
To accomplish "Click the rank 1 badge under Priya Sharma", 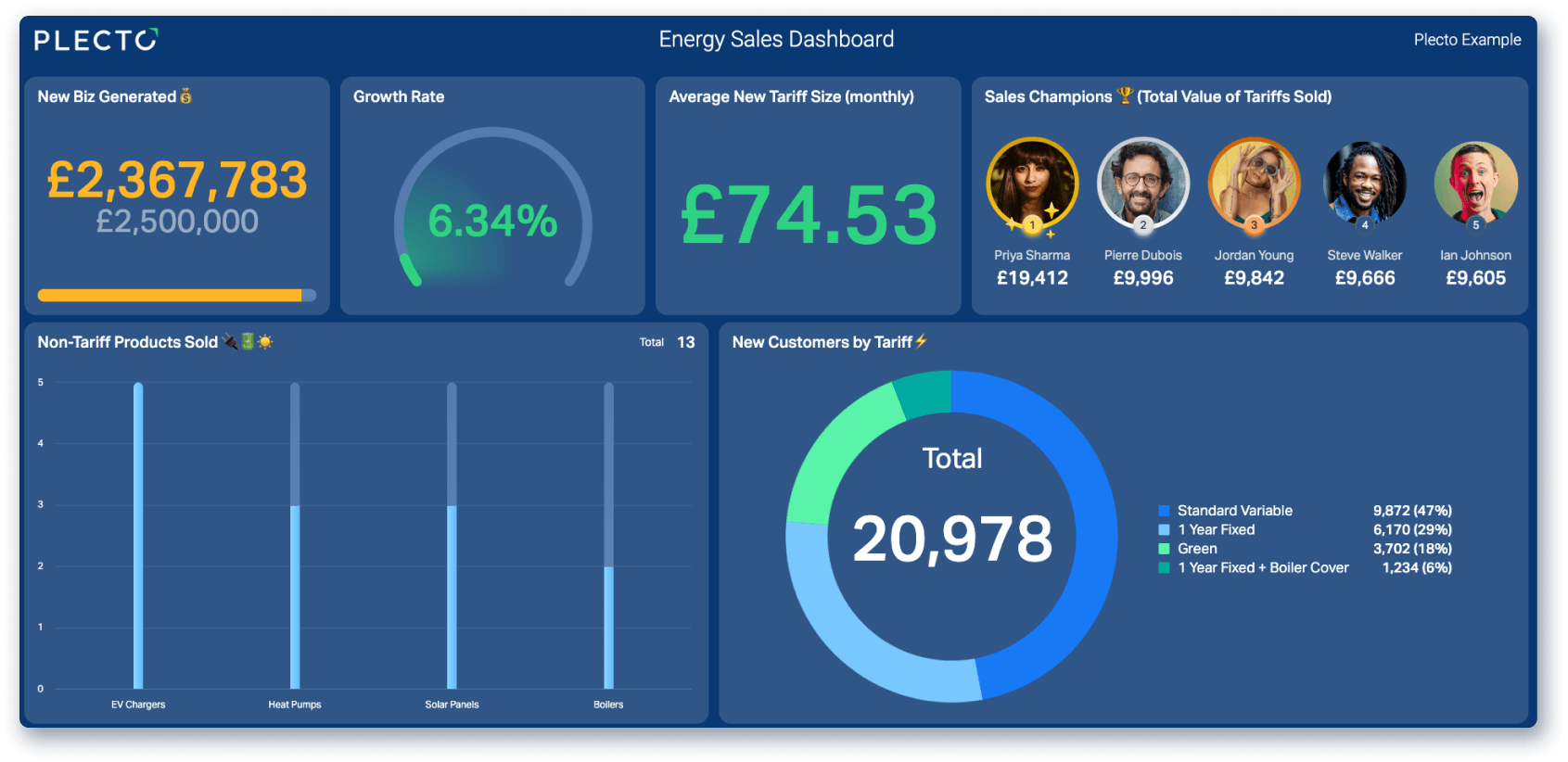I will pos(1032,225).
